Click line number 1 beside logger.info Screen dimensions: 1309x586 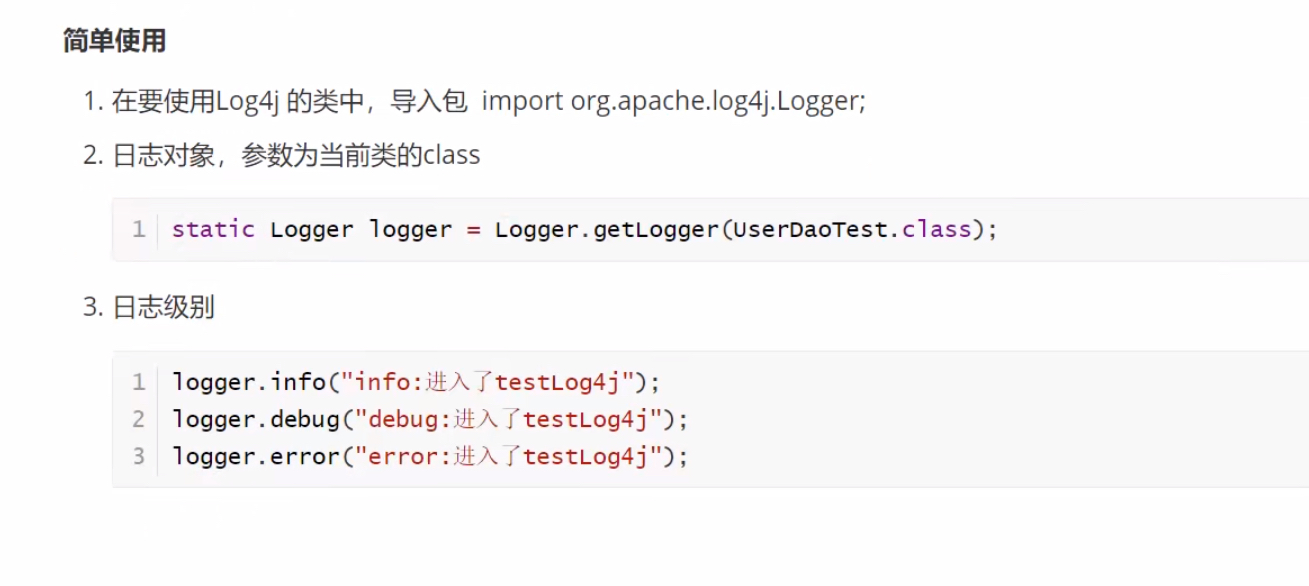tap(138, 382)
